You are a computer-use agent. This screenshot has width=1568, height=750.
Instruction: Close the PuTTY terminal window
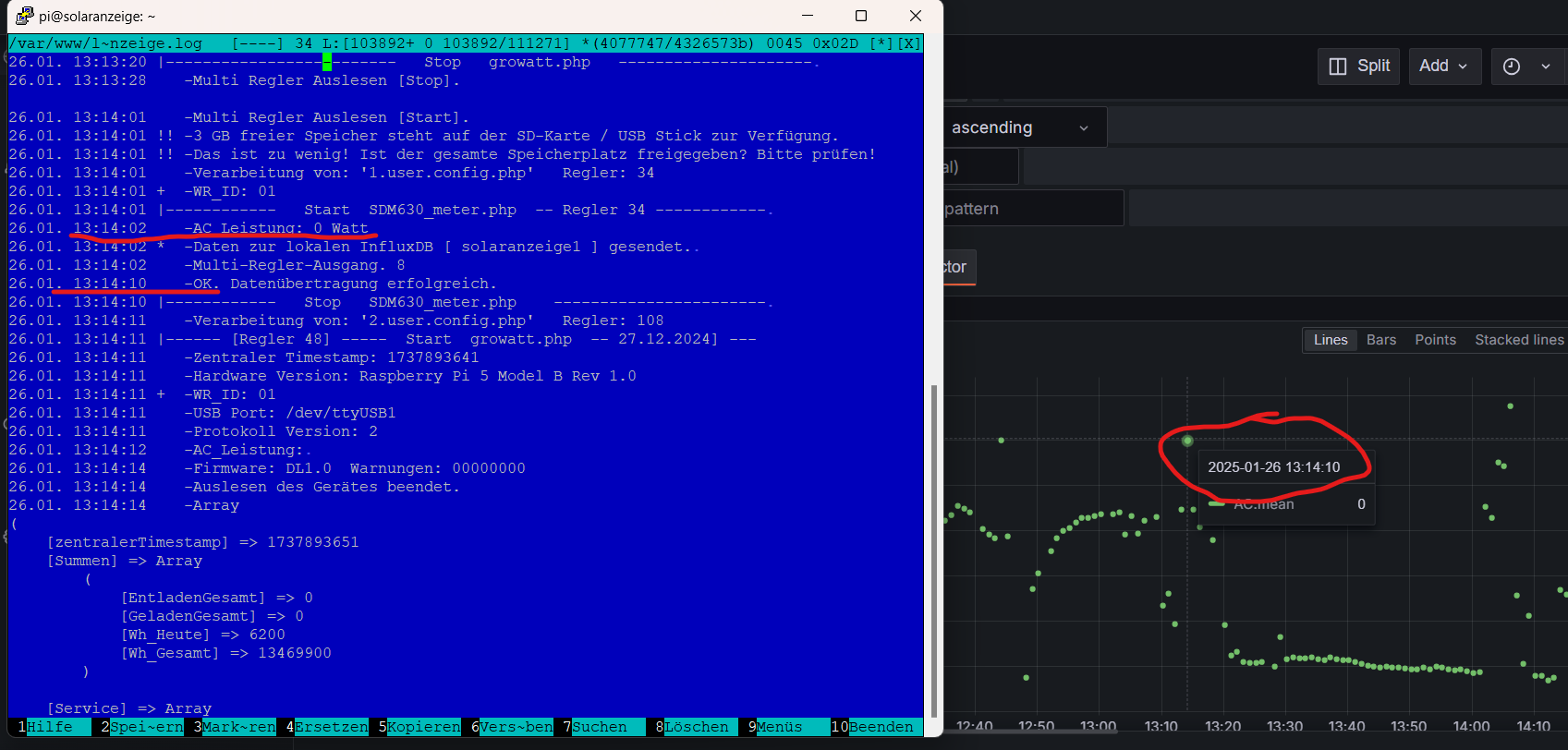tap(915, 16)
